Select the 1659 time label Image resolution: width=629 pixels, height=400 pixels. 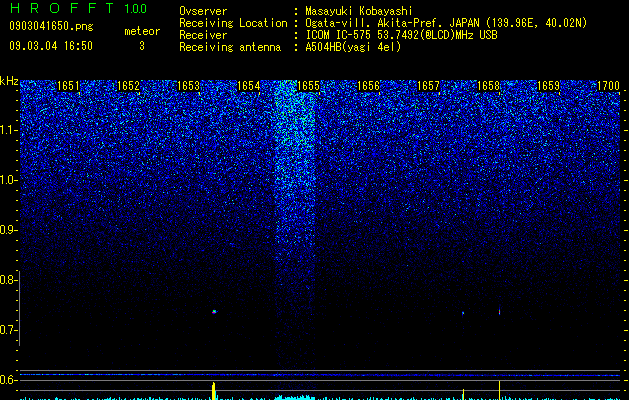click(x=548, y=86)
